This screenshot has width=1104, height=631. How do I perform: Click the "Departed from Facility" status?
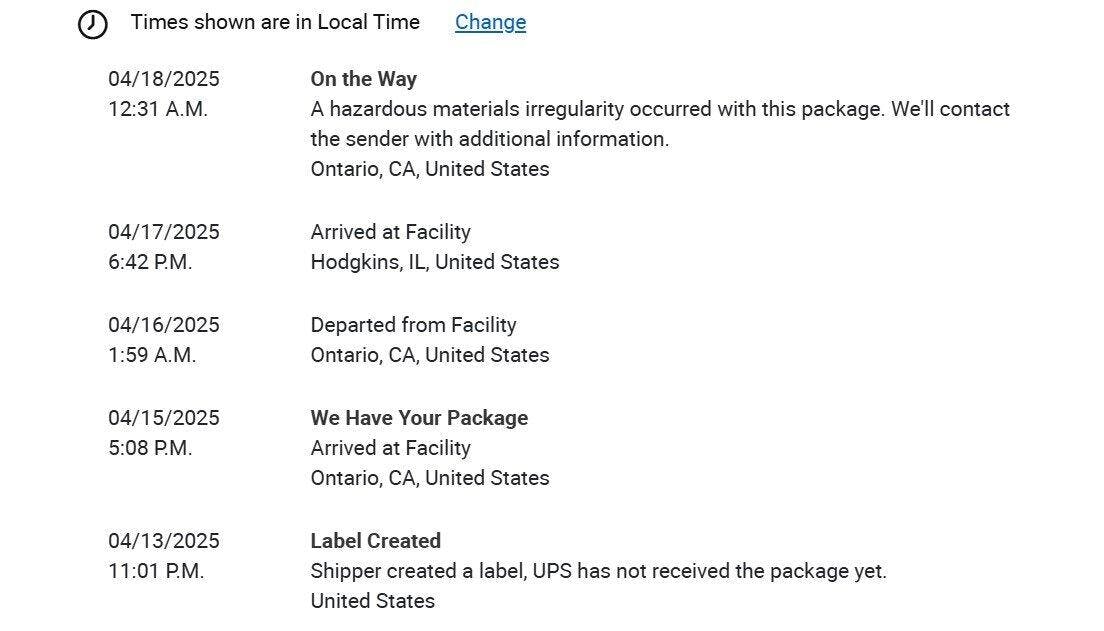coord(413,325)
